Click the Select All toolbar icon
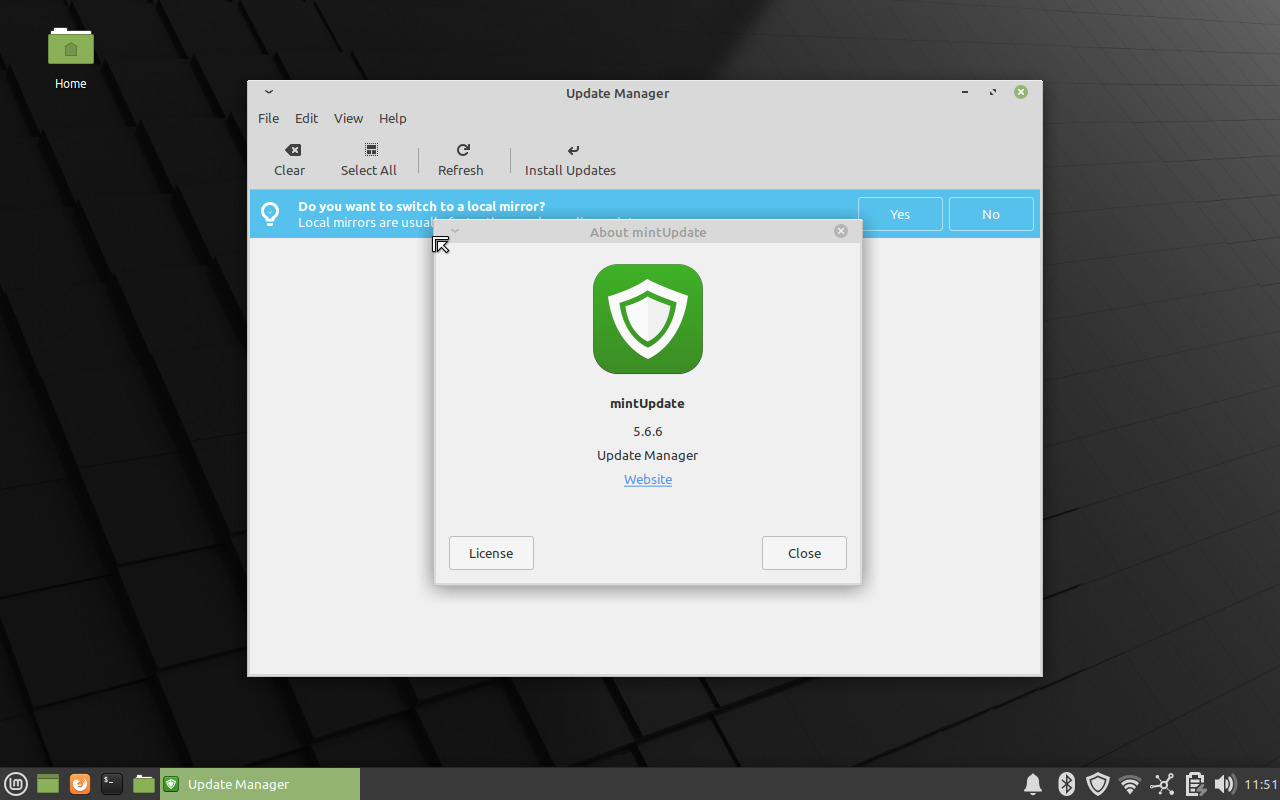Image resolution: width=1280 pixels, height=800 pixels. (371, 150)
